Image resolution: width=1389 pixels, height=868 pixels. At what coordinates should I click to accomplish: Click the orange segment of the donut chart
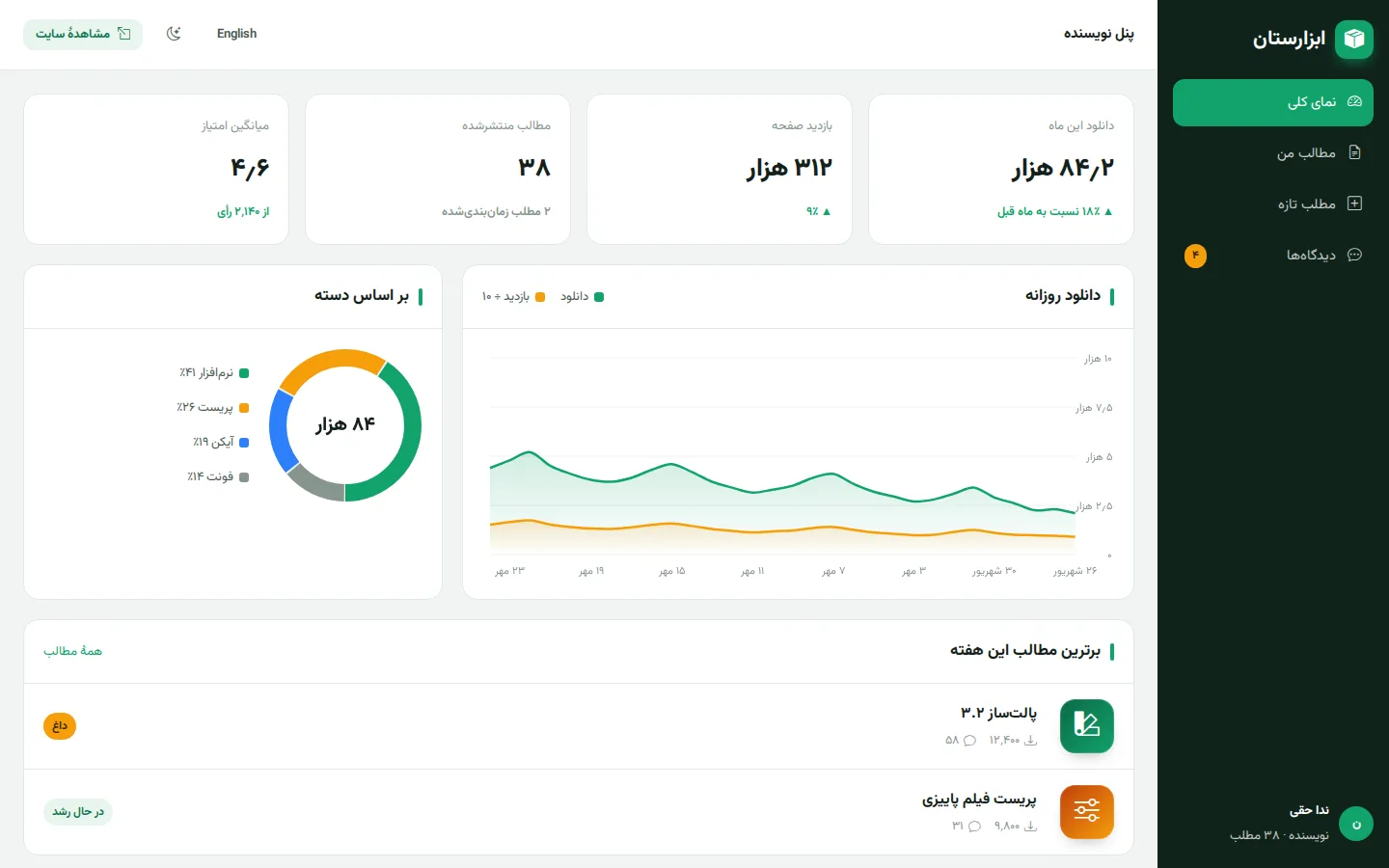coord(331,362)
